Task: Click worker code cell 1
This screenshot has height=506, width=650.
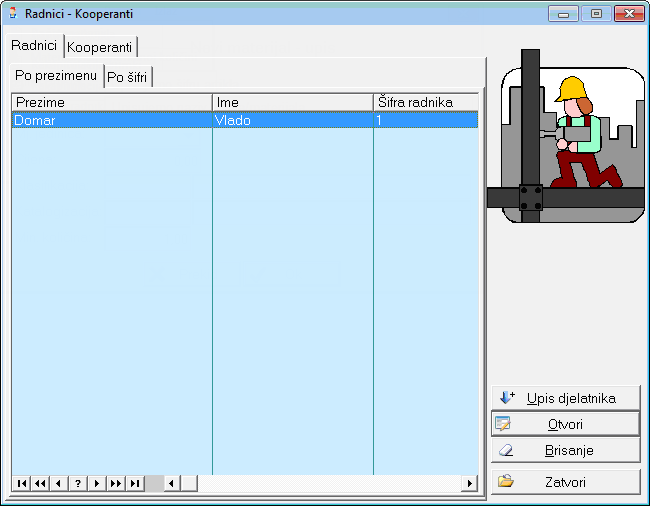Action: pos(426,120)
